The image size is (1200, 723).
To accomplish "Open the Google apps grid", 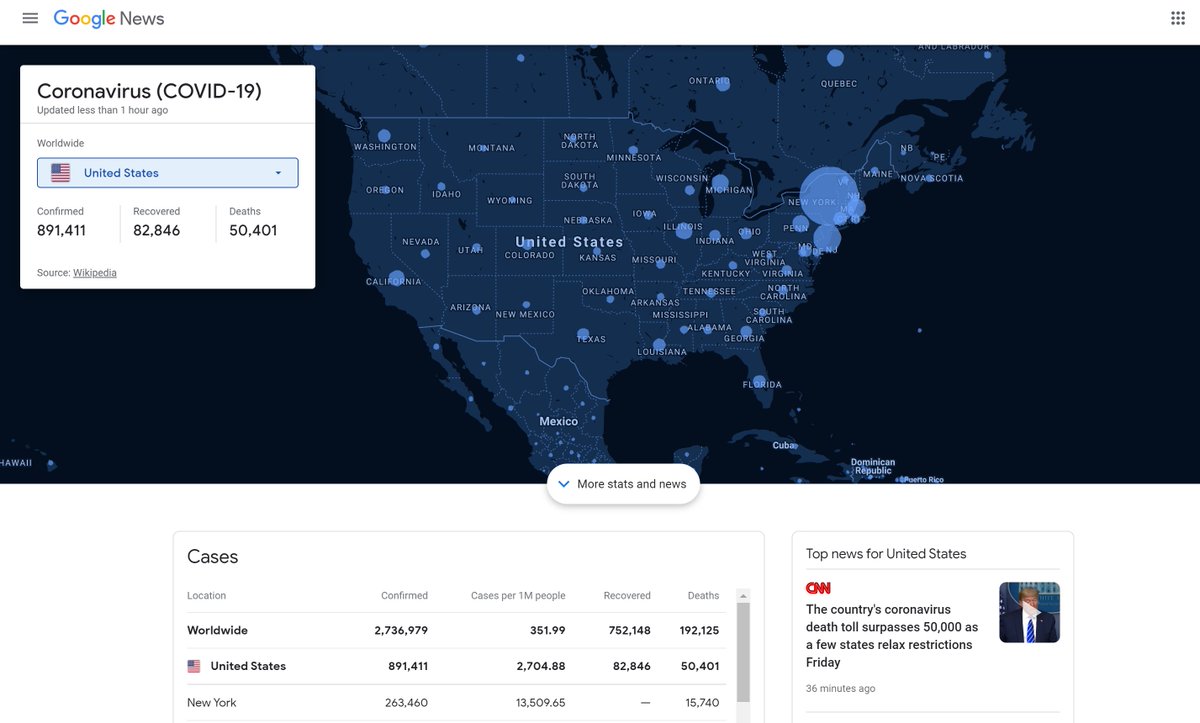I will point(1177,18).
